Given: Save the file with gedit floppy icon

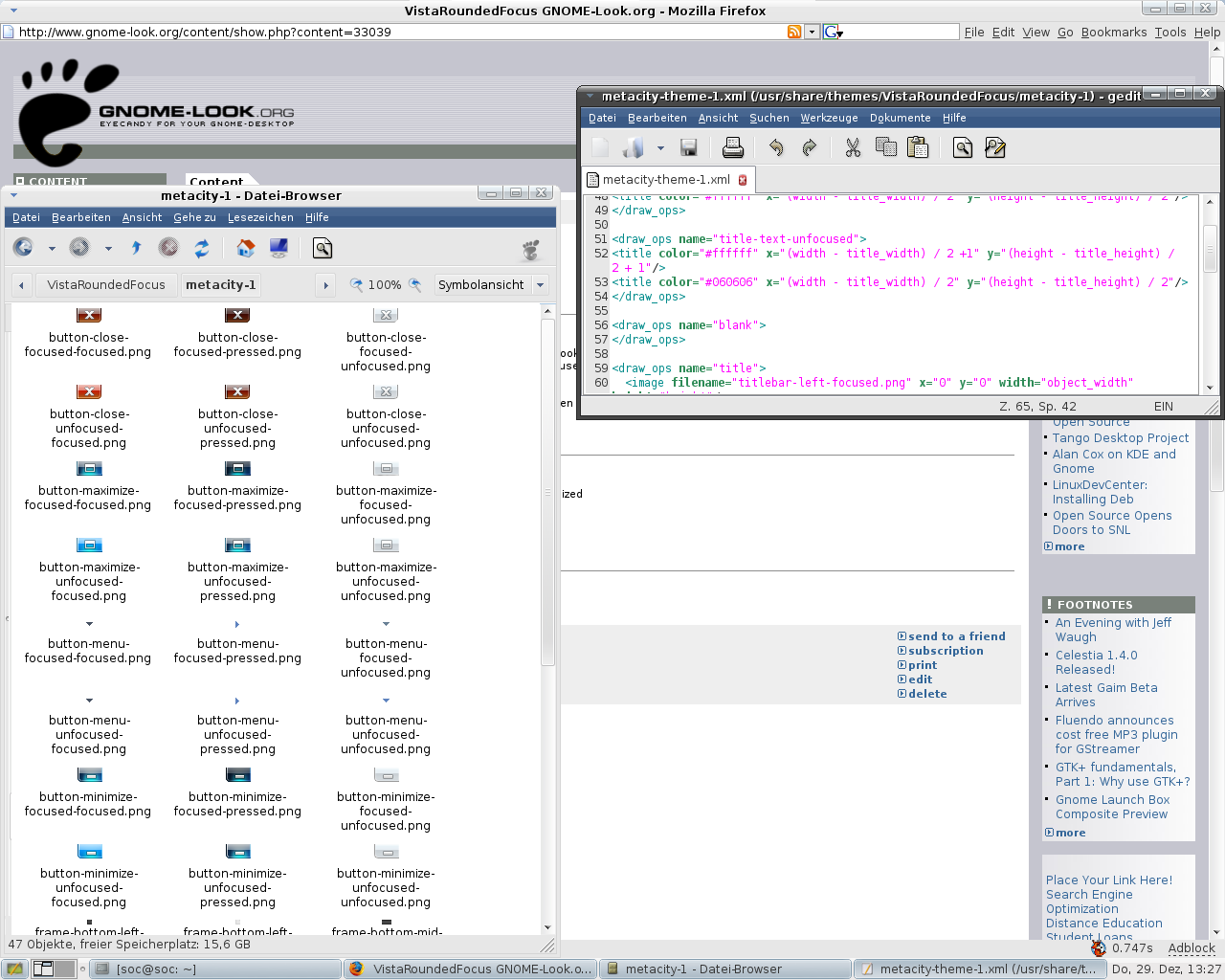Looking at the screenshot, I should (x=688, y=147).
